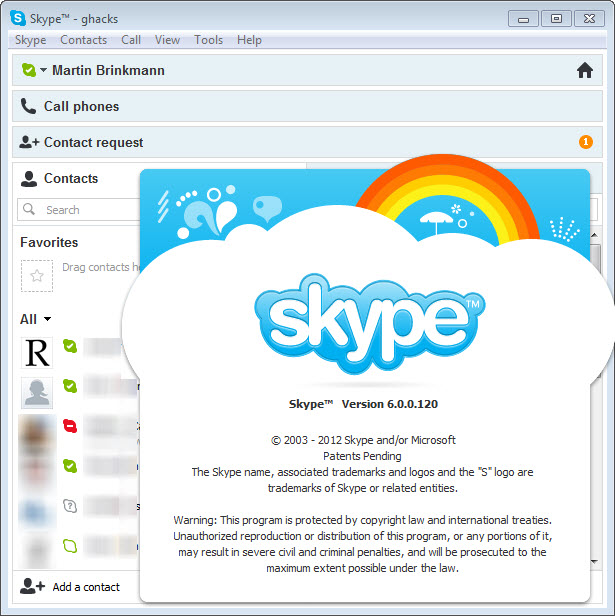Click Add a contact link

(x=86, y=587)
